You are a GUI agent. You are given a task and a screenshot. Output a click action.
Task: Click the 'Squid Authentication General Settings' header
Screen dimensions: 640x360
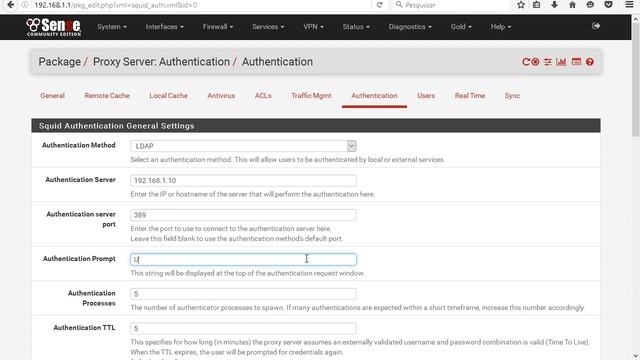pos(316,126)
